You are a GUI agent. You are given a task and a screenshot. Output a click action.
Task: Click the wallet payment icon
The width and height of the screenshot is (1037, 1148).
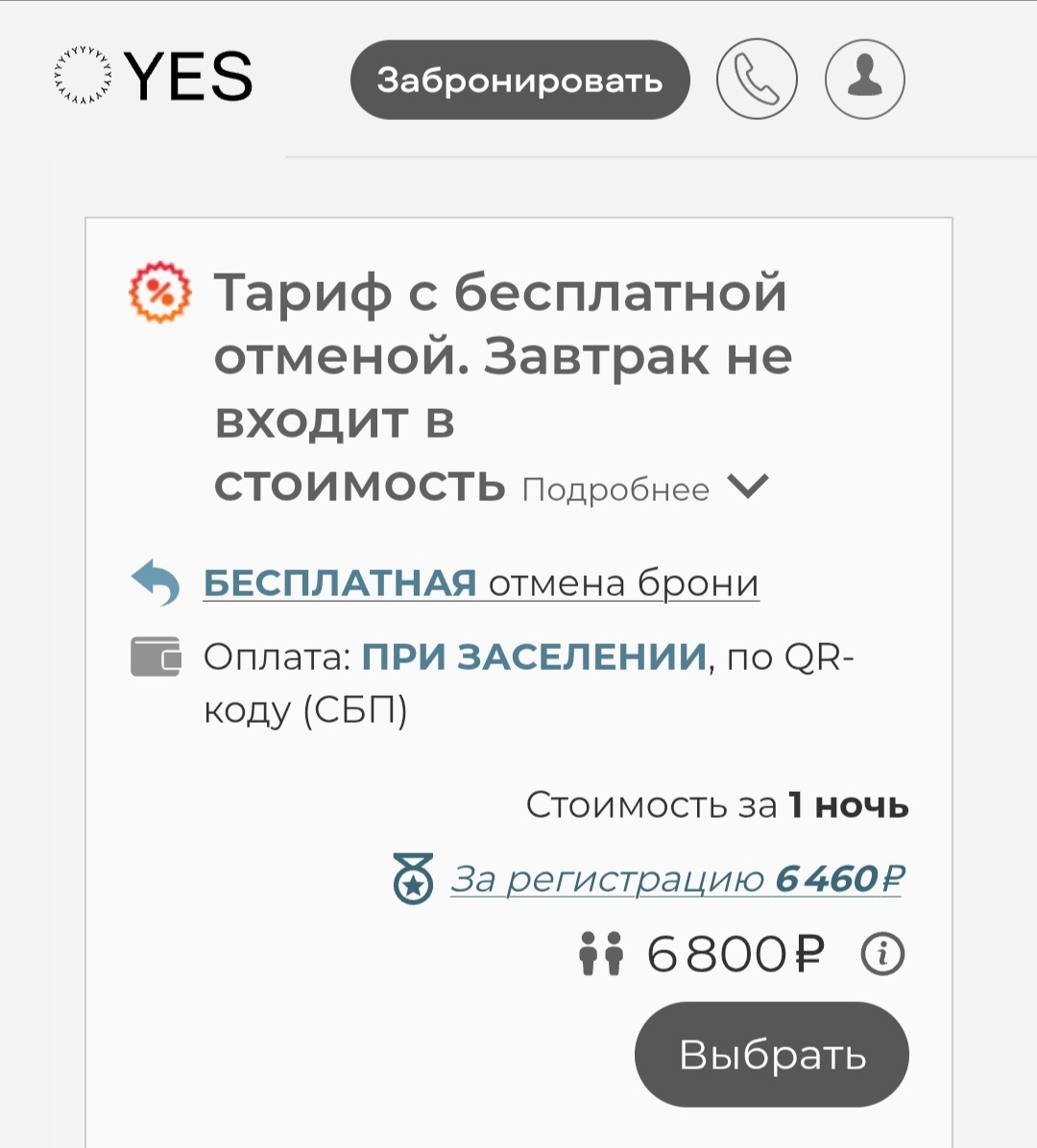tap(156, 655)
